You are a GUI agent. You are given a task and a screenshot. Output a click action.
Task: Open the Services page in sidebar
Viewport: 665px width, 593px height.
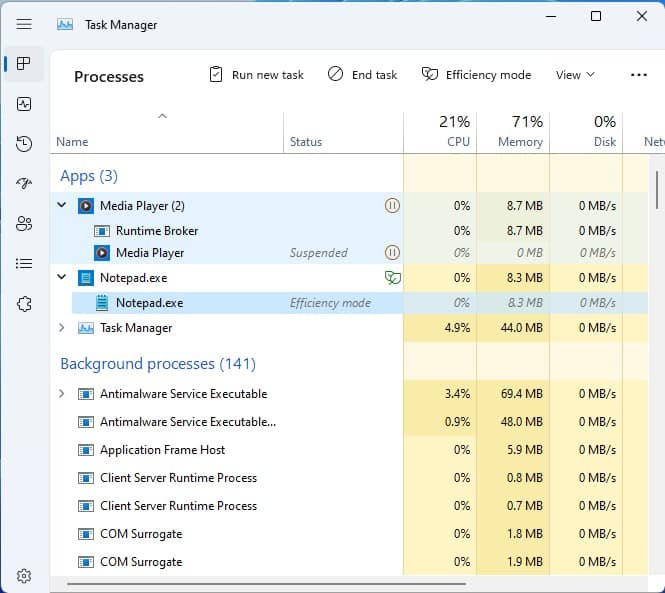[24, 304]
